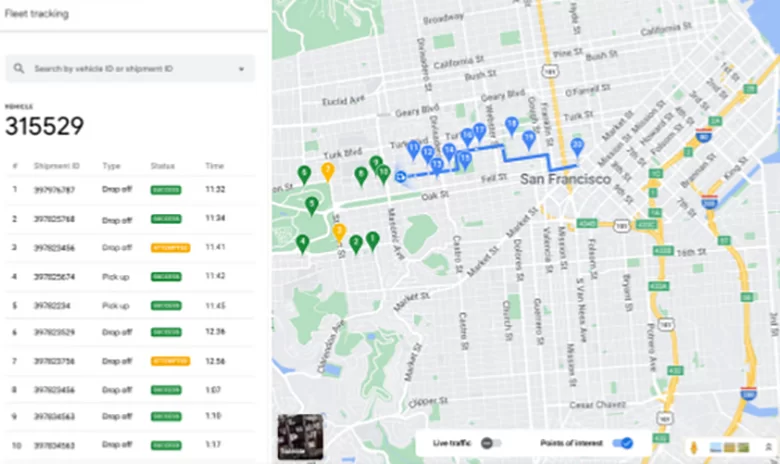This screenshot has width=780, height=464.
Task: Click the blue map pin numbered 17
Action: coord(479,132)
